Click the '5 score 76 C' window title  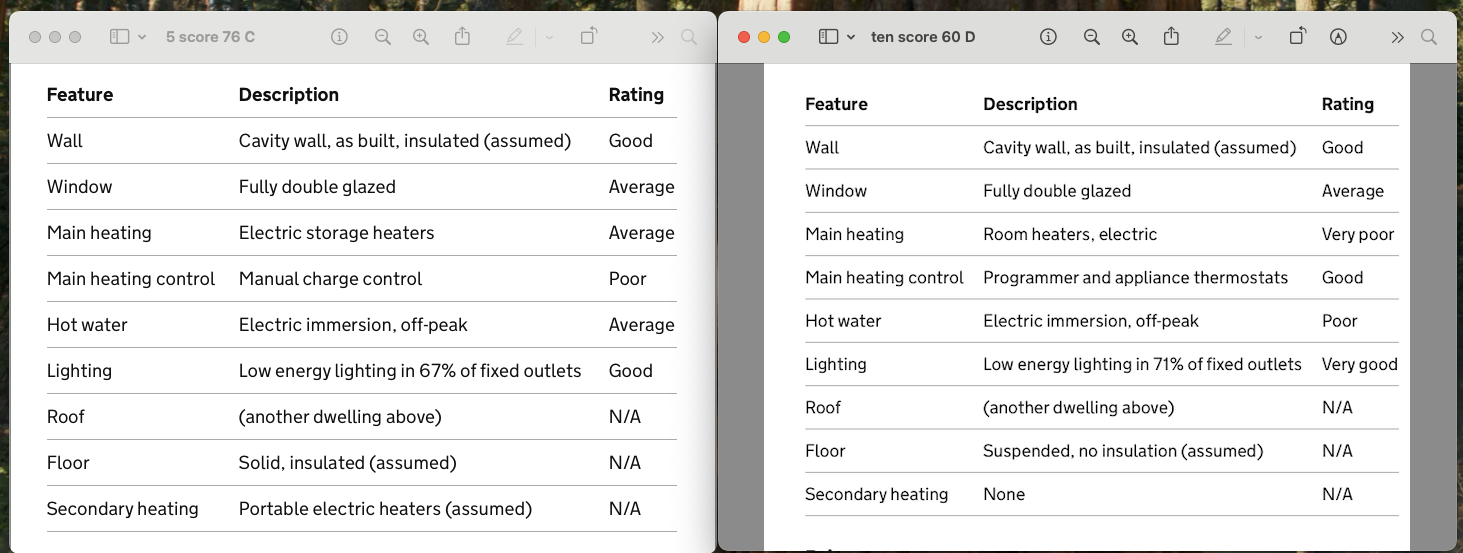tap(210, 37)
